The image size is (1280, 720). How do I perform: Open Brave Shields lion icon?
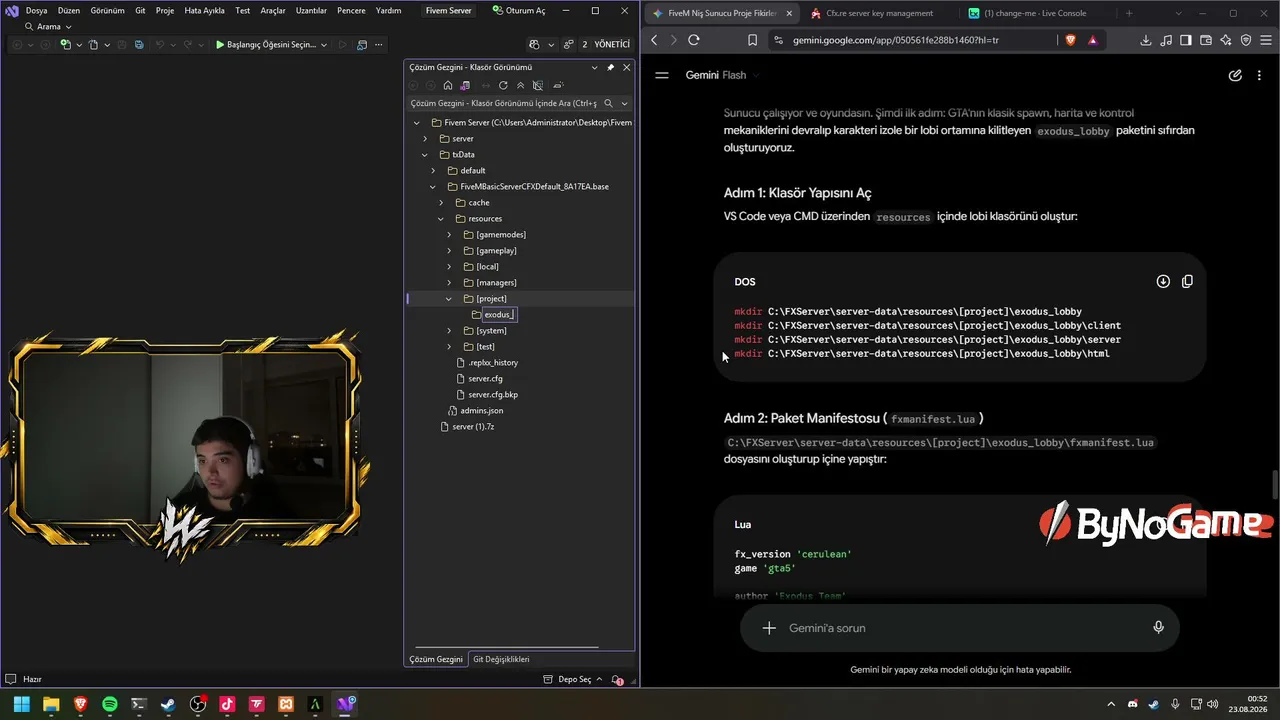(1070, 40)
